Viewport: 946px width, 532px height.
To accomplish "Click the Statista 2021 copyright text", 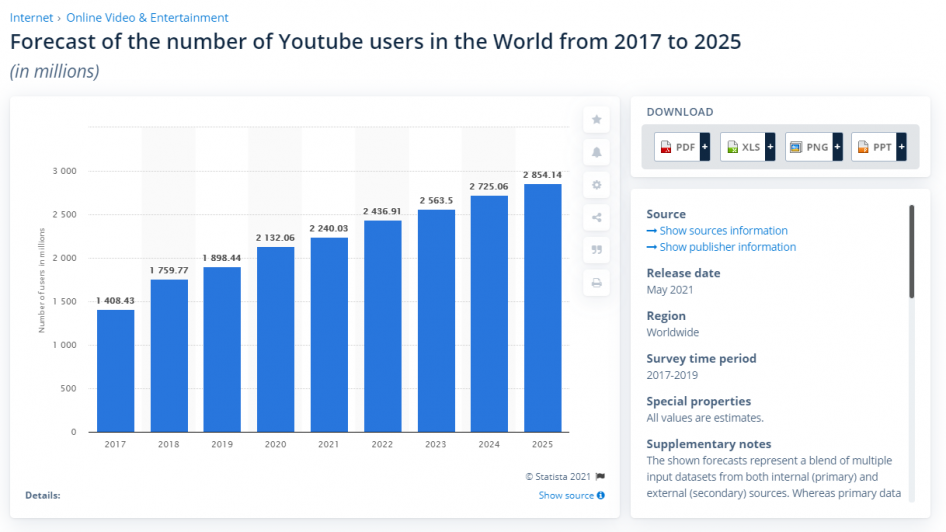I will [x=558, y=477].
